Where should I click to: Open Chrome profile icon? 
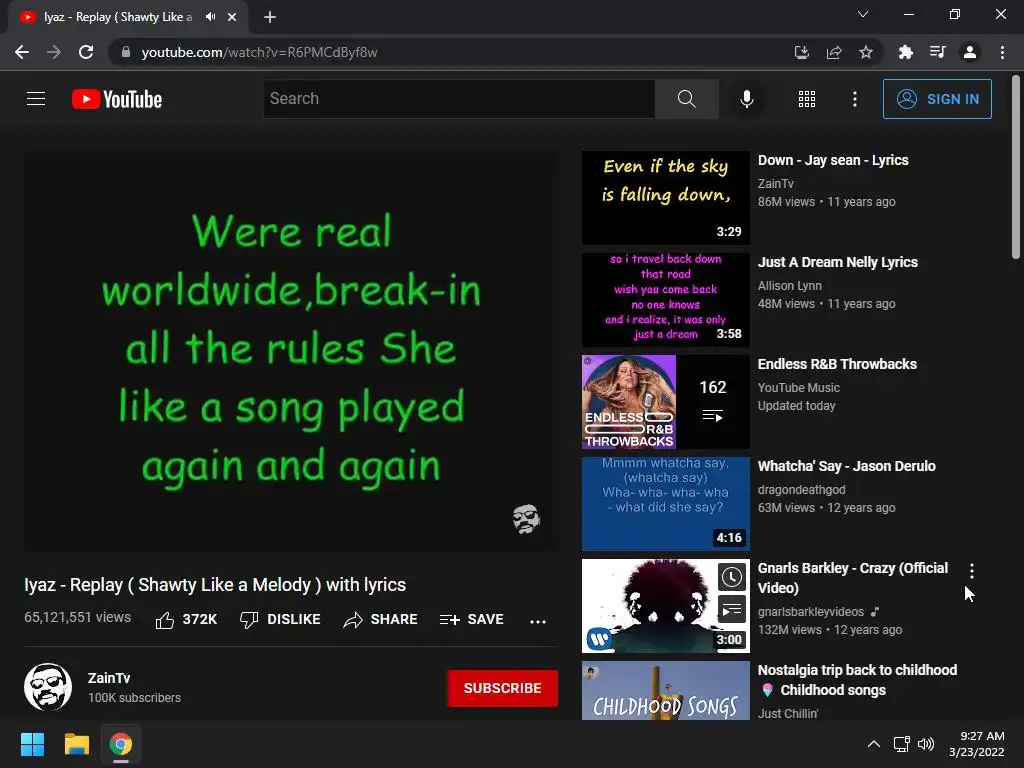[x=970, y=52]
